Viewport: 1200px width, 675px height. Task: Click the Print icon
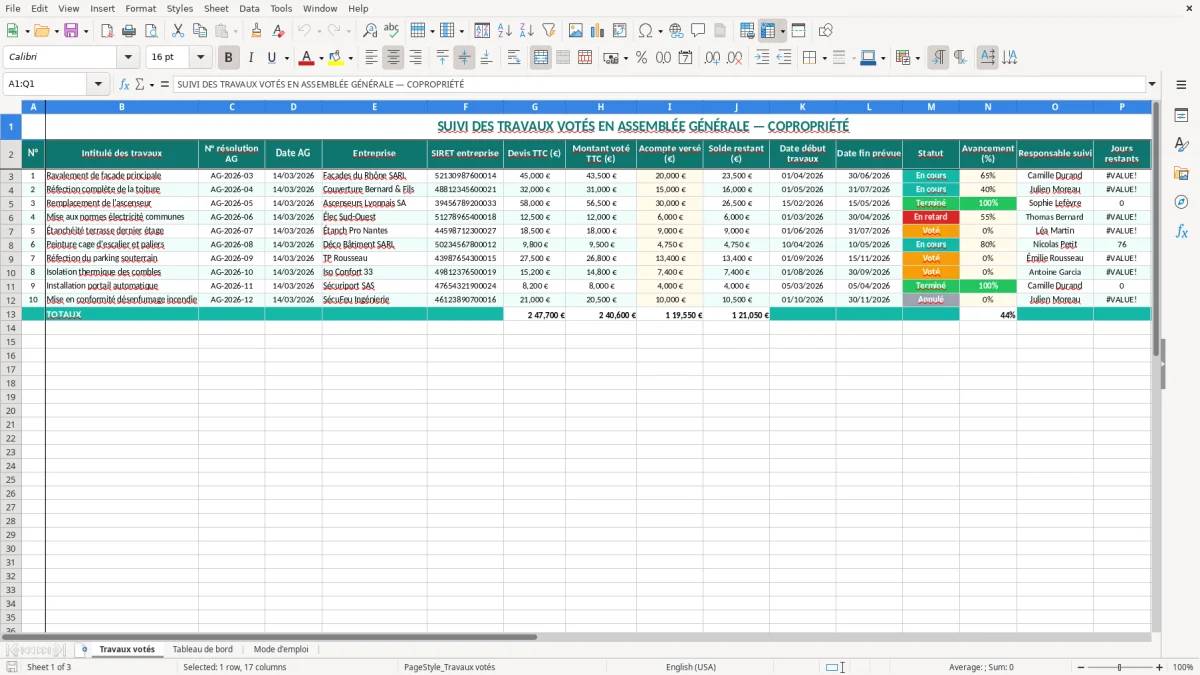pyautogui.click(x=129, y=31)
